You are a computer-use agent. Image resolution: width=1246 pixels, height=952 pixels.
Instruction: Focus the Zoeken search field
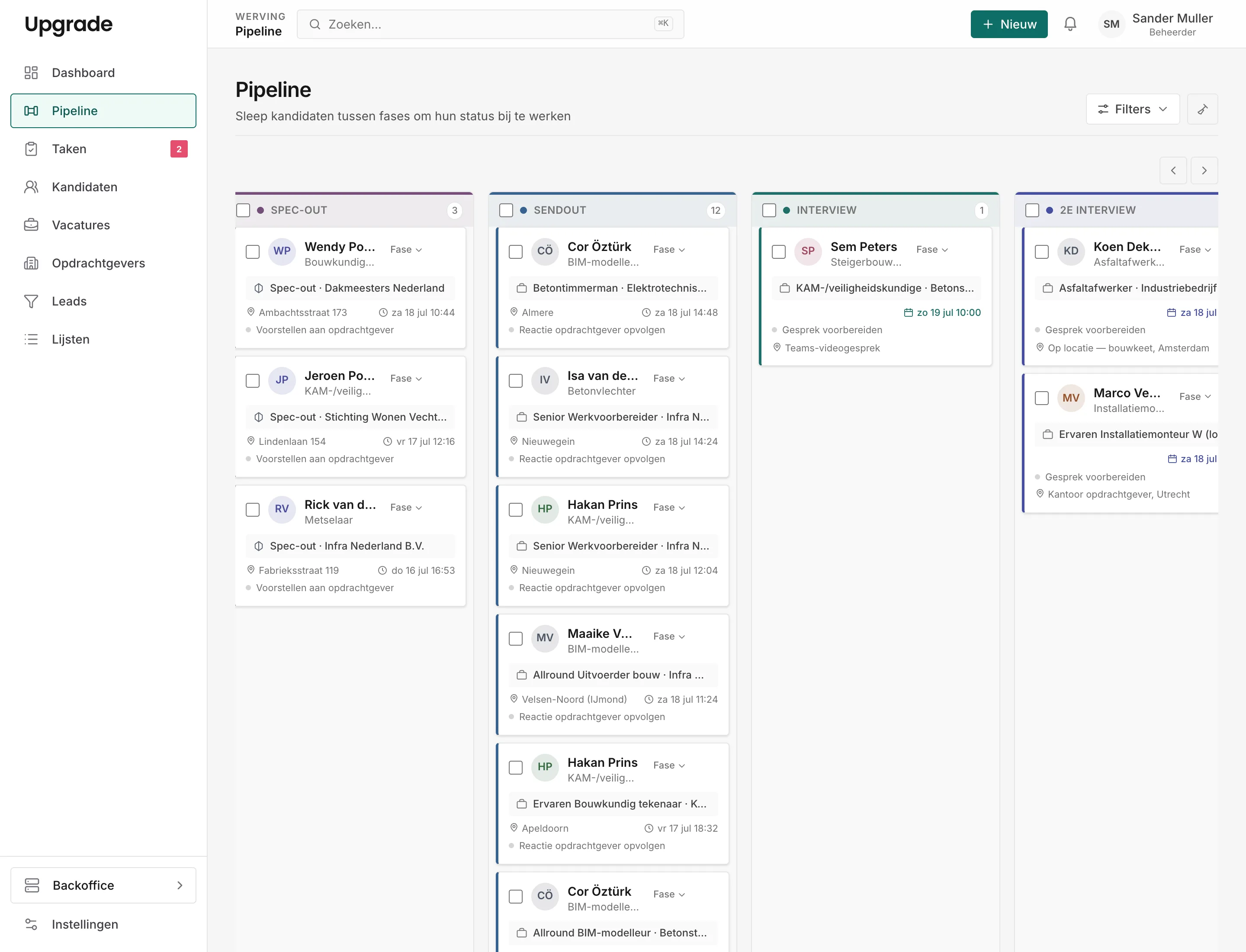click(490, 24)
